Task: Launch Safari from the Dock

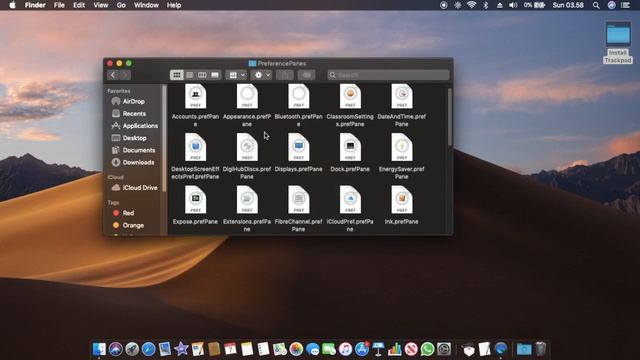Action: (149, 349)
